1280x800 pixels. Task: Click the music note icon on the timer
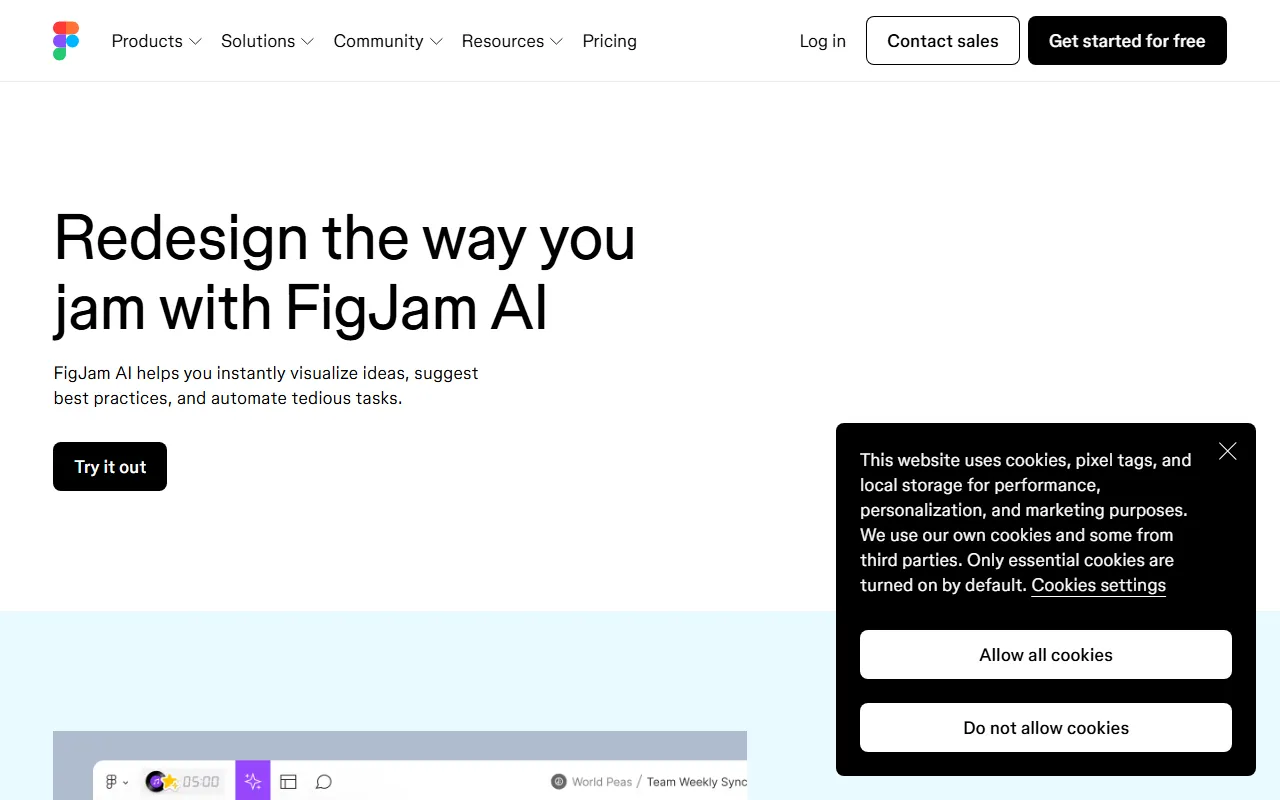(156, 781)
